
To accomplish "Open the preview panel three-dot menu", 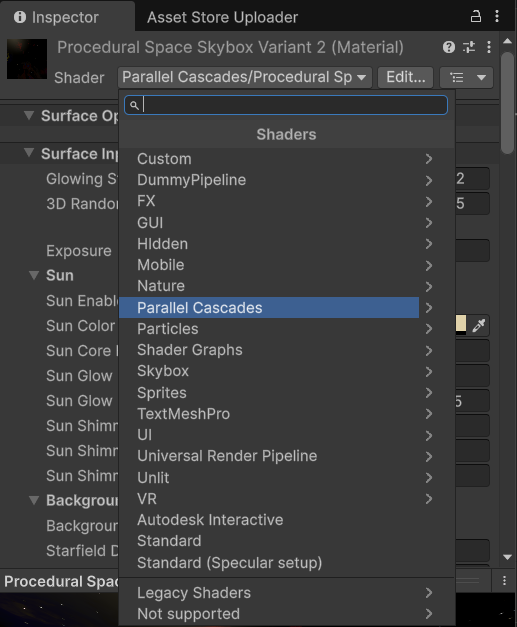I will pos(505,581).
